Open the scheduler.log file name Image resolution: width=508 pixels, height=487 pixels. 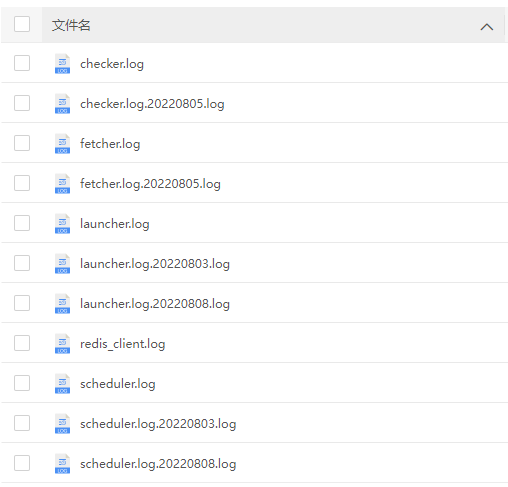[x=118, y=384]
